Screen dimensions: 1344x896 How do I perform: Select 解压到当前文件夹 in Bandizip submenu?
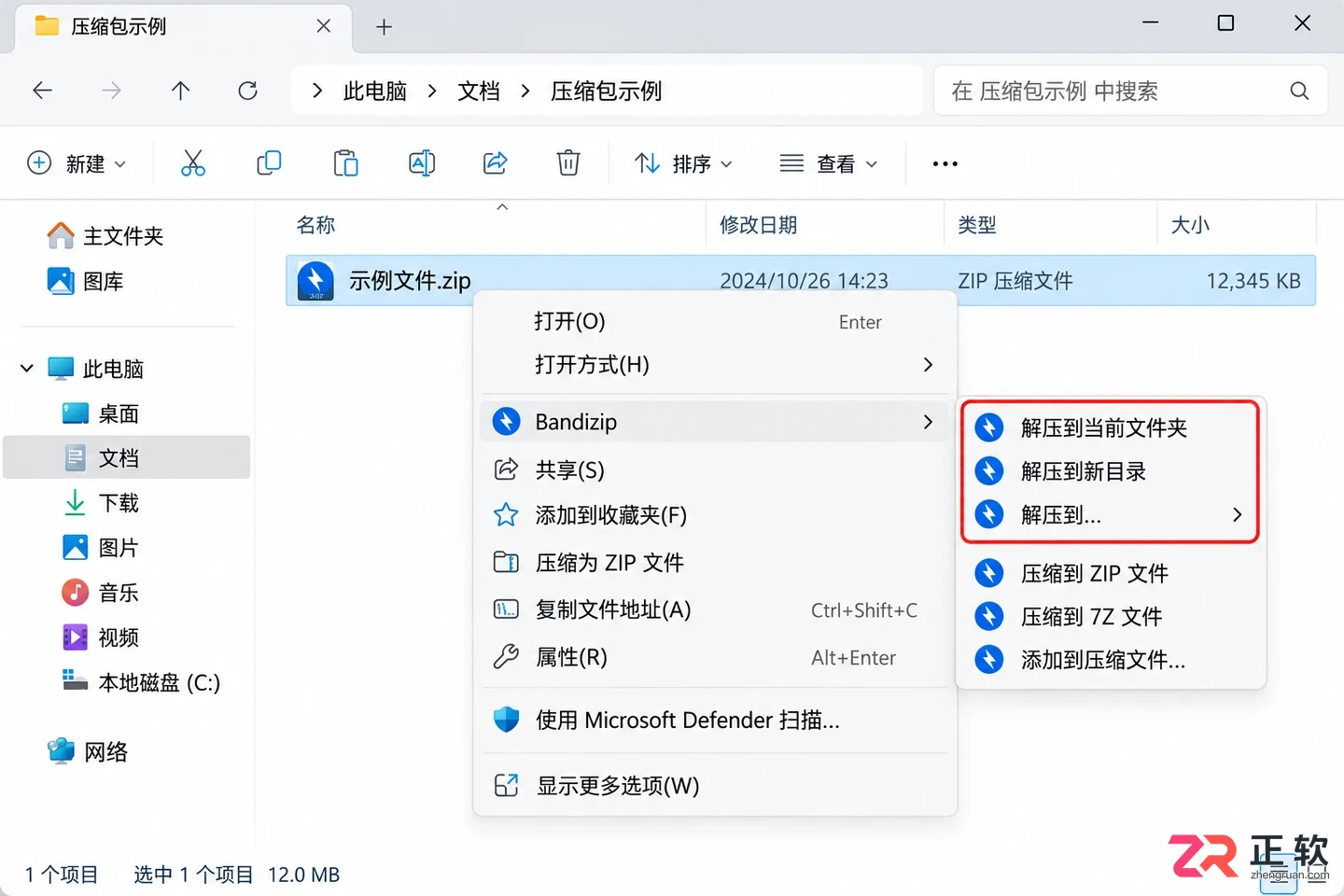coord(1110,427)
